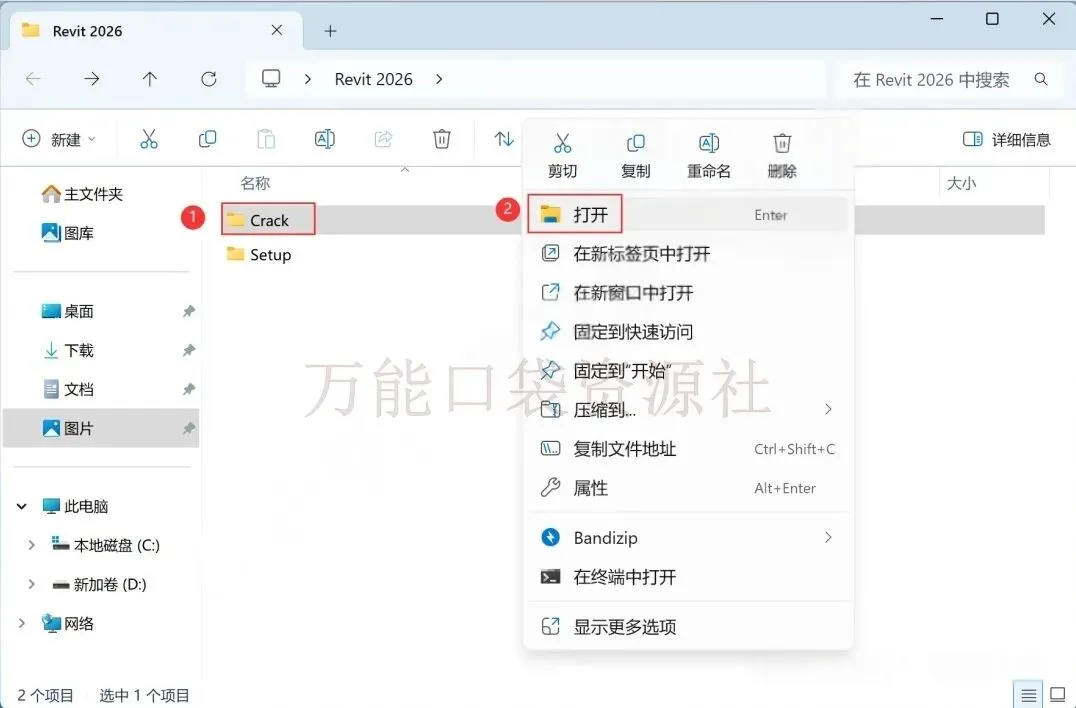Click chevron after Revit 2026 in address bar

pos(439,79)
